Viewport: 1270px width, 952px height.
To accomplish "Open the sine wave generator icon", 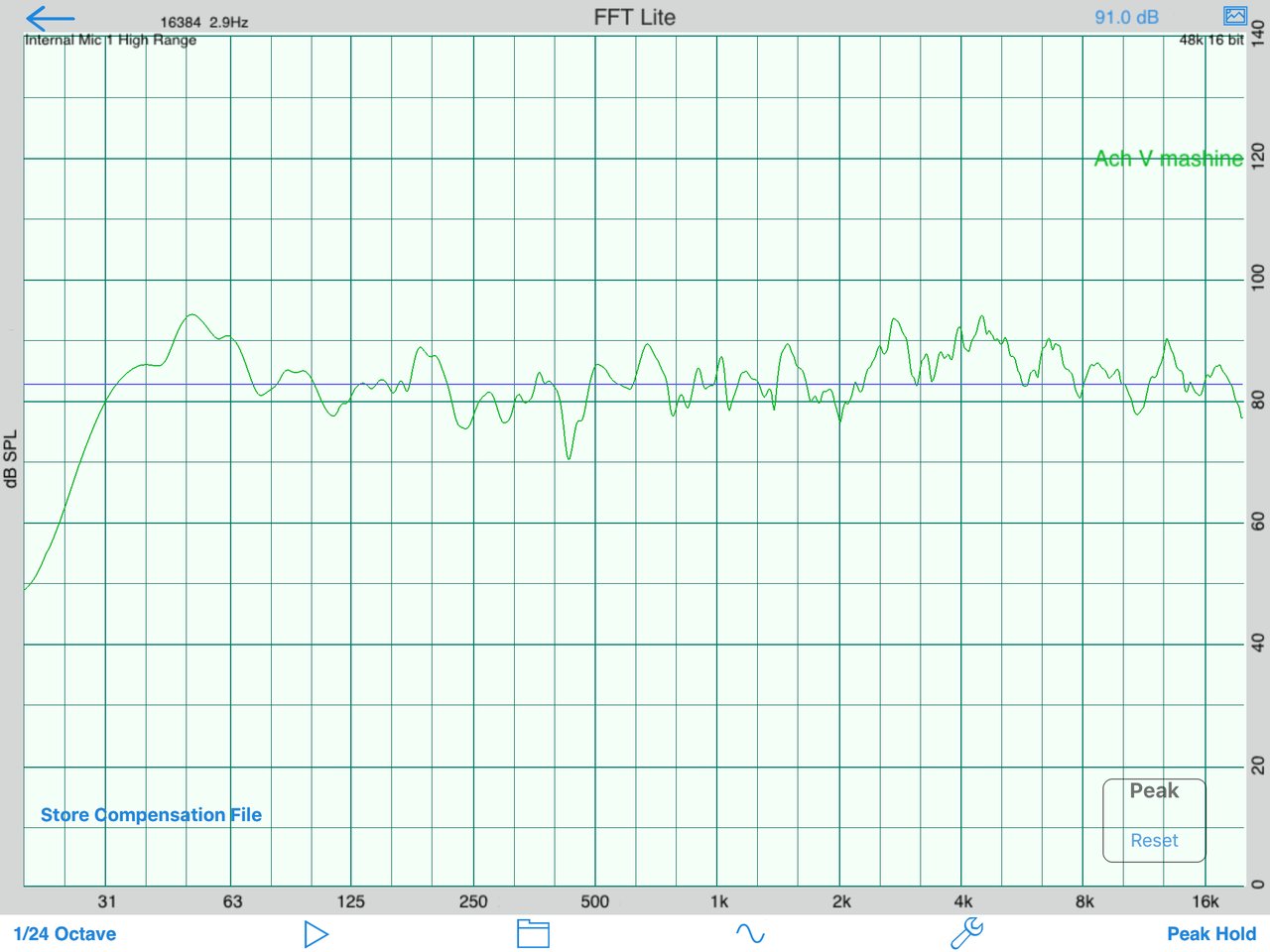I will 750,933.
